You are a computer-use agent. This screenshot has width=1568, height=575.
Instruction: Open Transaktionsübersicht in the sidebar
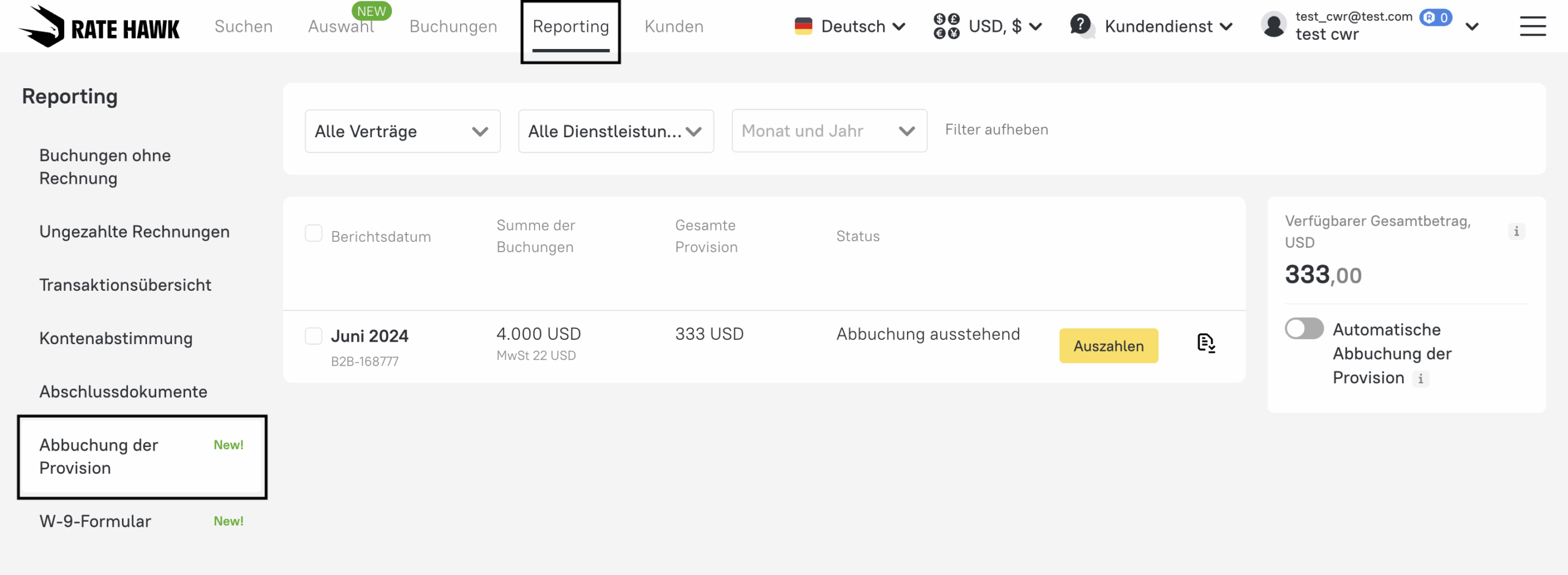tap(125, 285)
